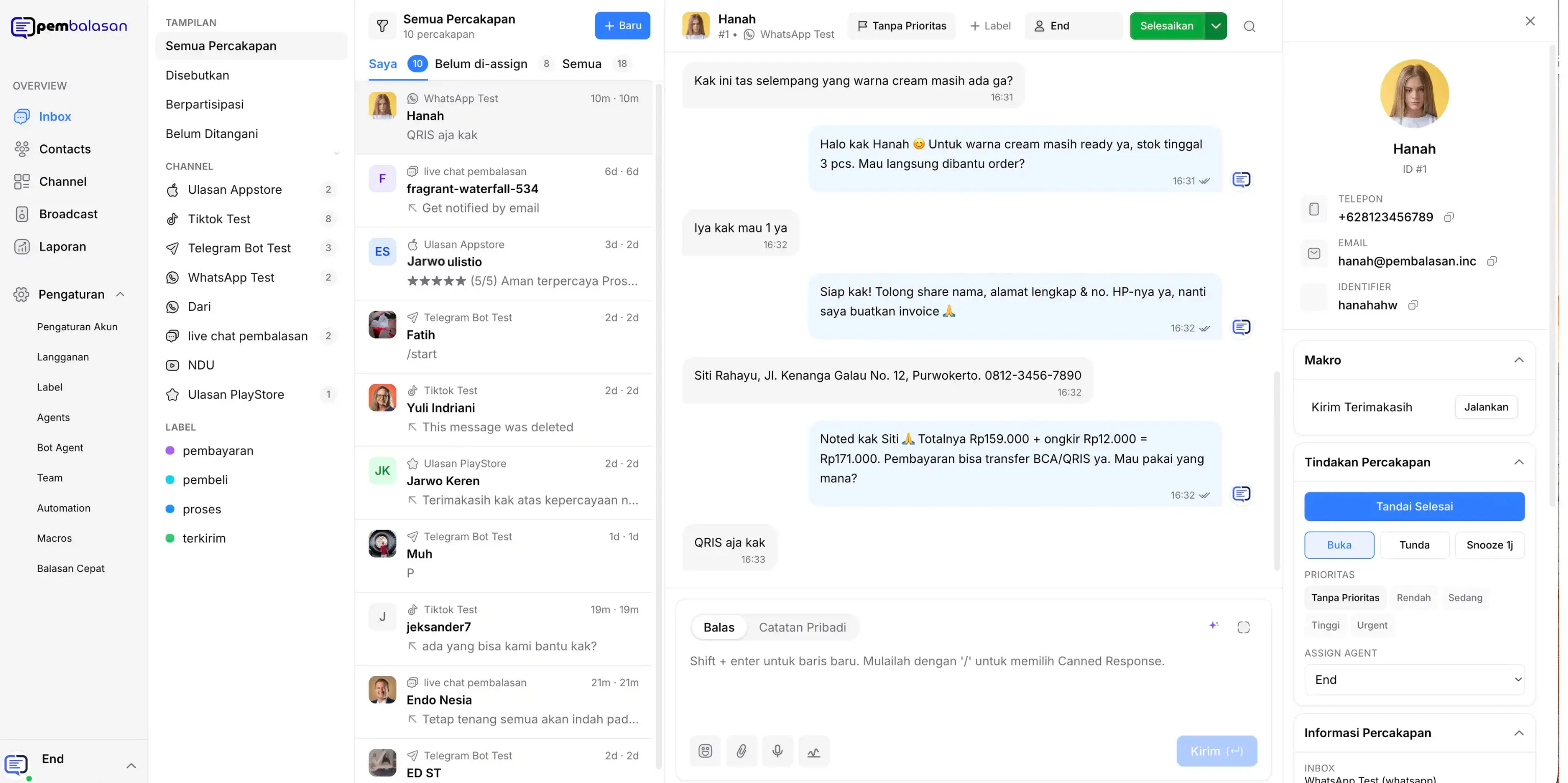Open the Disebutkan view
1568x783 pixels.
click(x=251, y=75)
